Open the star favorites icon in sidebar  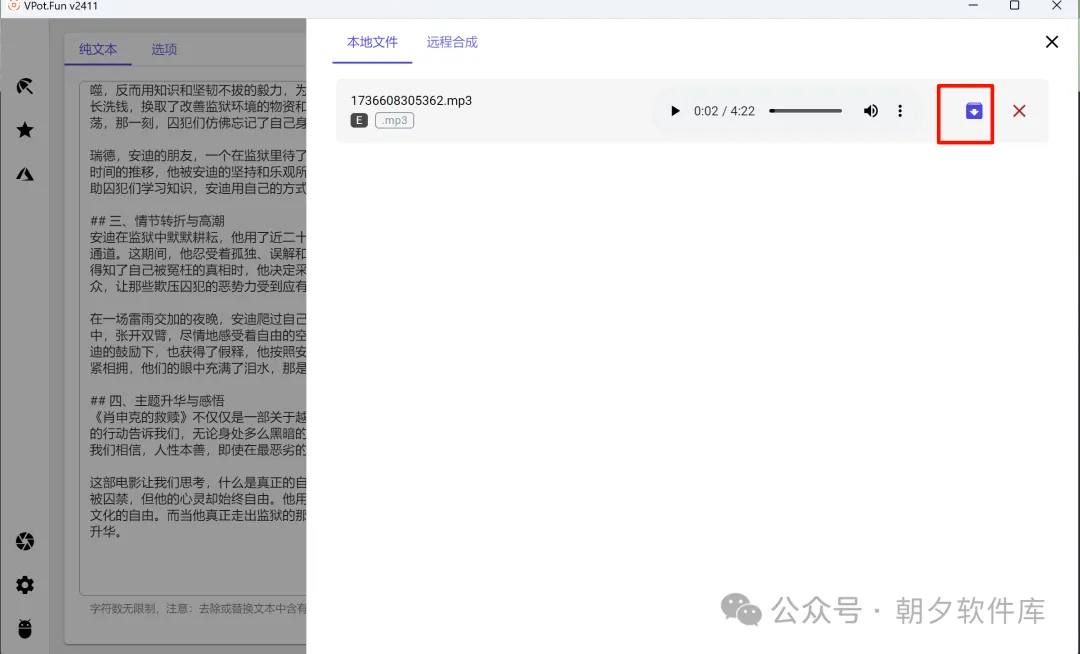point(25,129)
